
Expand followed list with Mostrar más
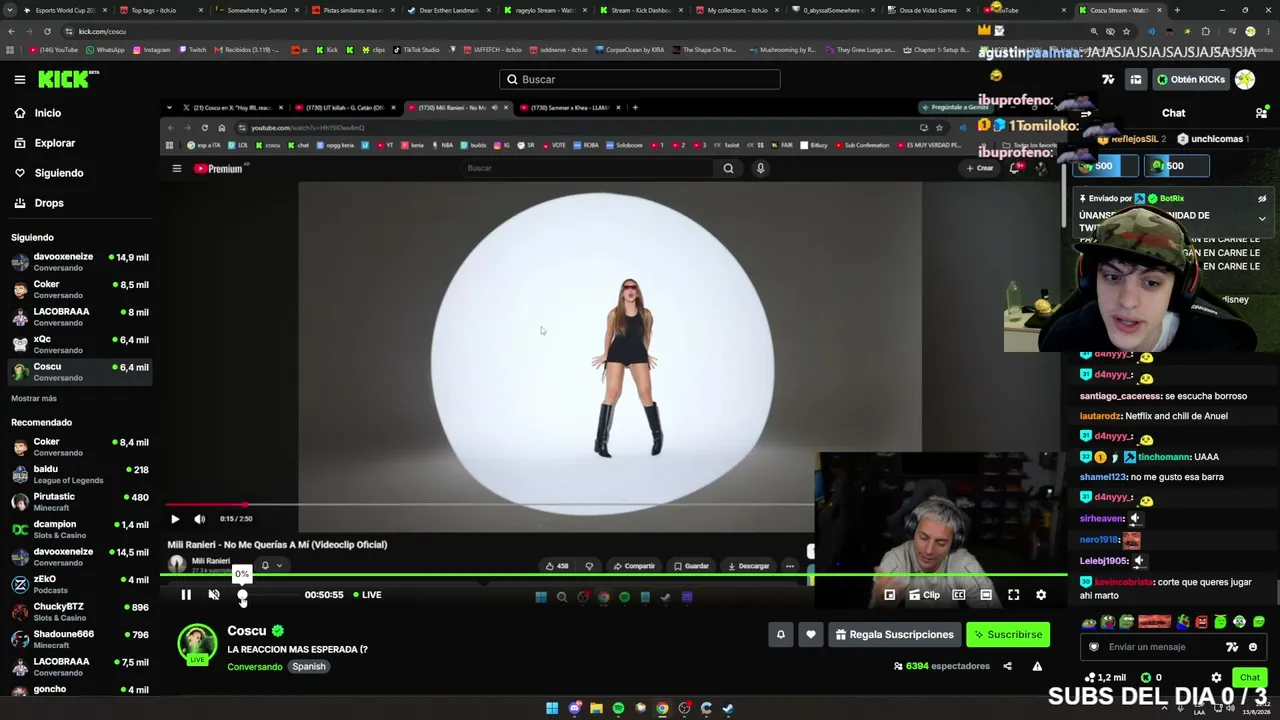[34, 398]
